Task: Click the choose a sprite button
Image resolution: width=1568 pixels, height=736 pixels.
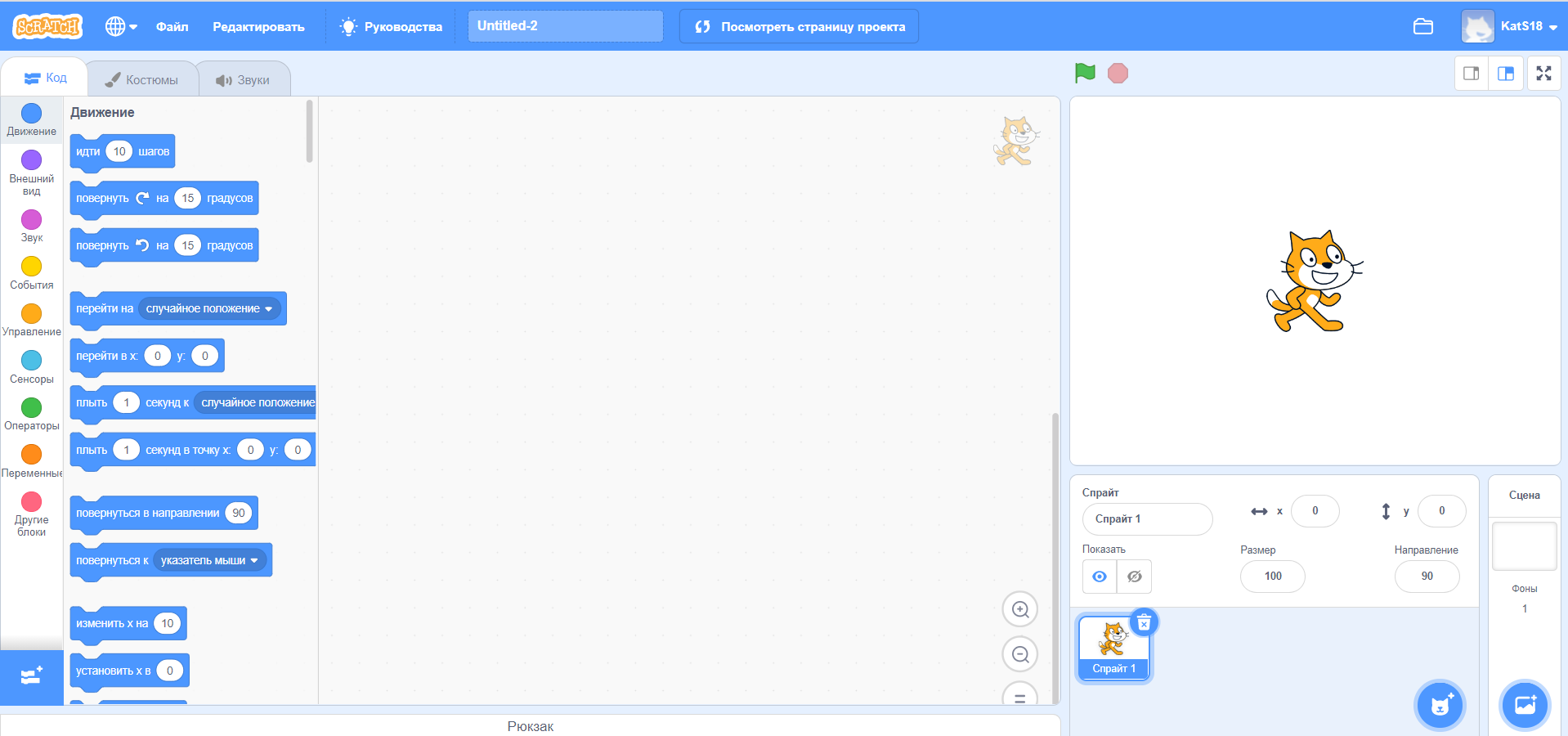Action: click(x=1440, y=705)
